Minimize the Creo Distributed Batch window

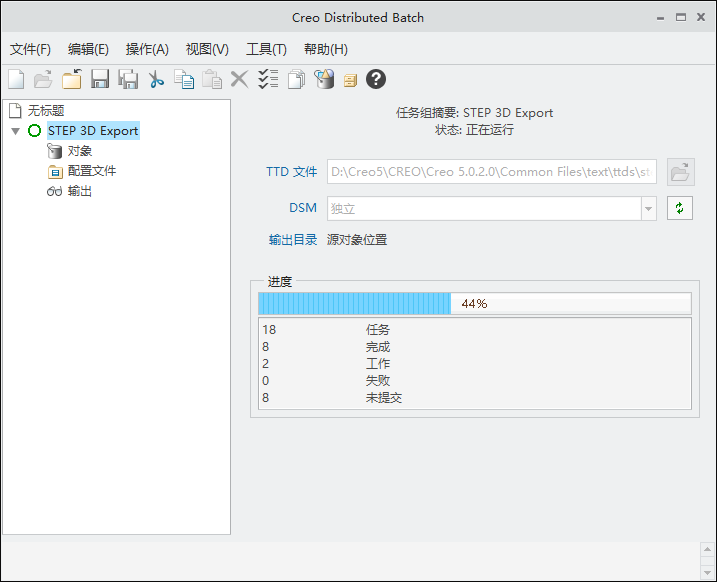660,18
